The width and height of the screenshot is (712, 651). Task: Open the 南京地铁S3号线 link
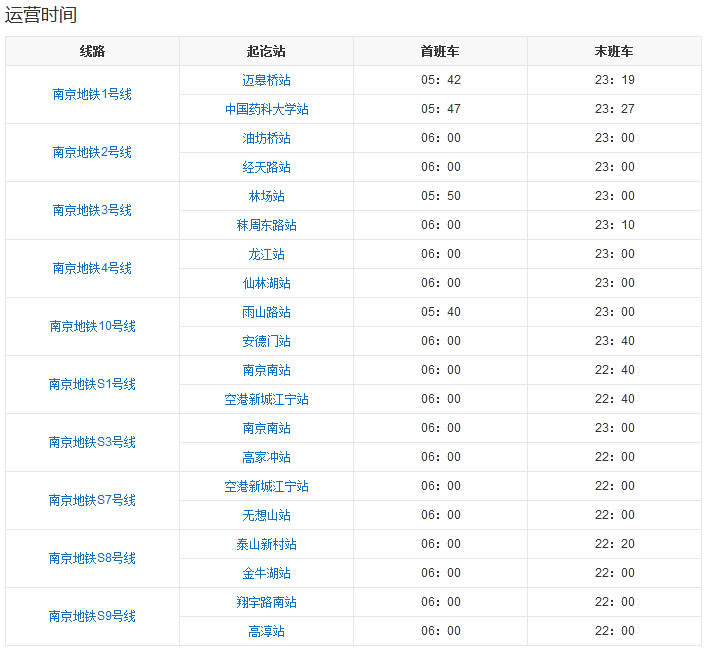point(92,443)
